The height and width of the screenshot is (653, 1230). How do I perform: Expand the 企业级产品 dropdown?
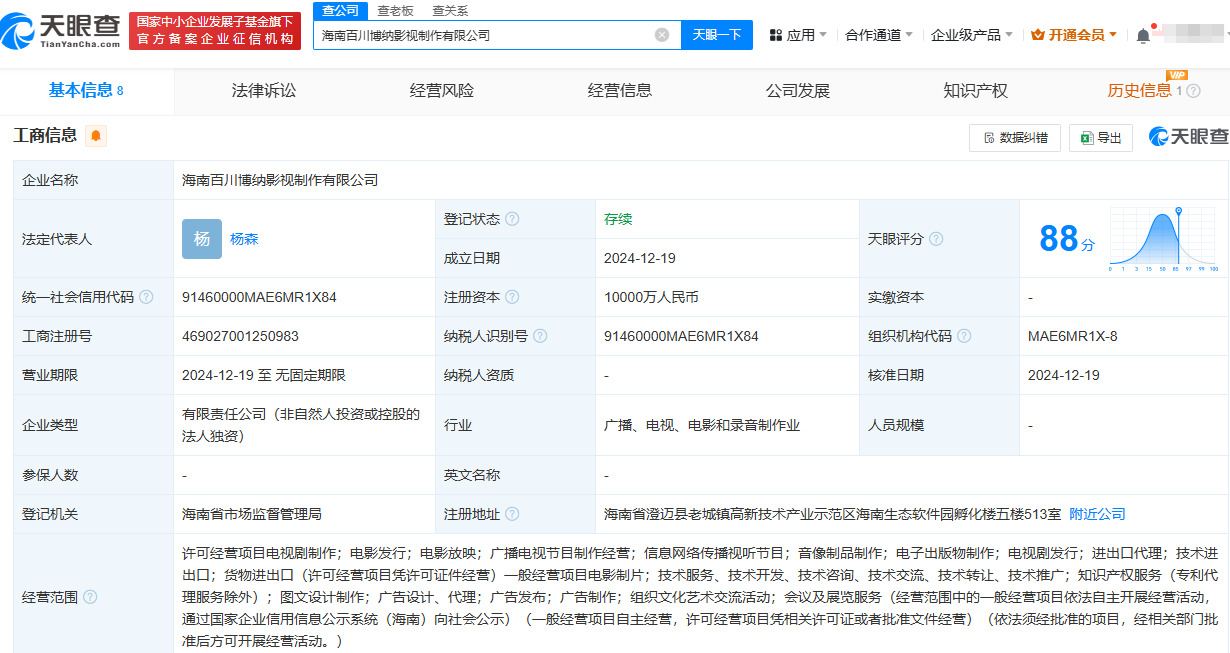click(971, 35)
